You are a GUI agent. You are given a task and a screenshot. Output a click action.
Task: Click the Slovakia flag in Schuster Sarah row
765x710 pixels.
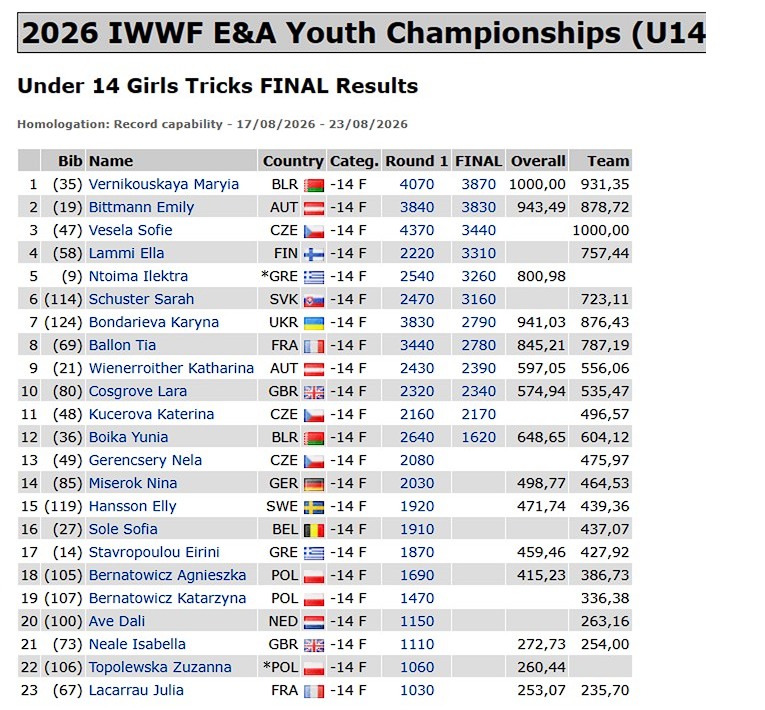[314, 300]
